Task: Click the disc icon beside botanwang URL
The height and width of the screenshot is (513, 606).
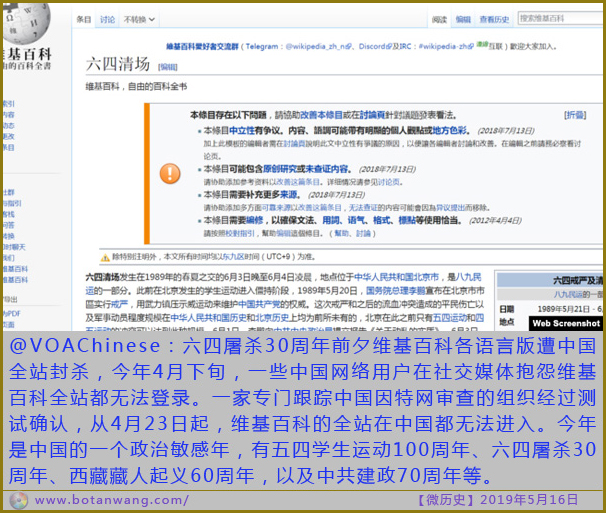Action: pos(18,501)
